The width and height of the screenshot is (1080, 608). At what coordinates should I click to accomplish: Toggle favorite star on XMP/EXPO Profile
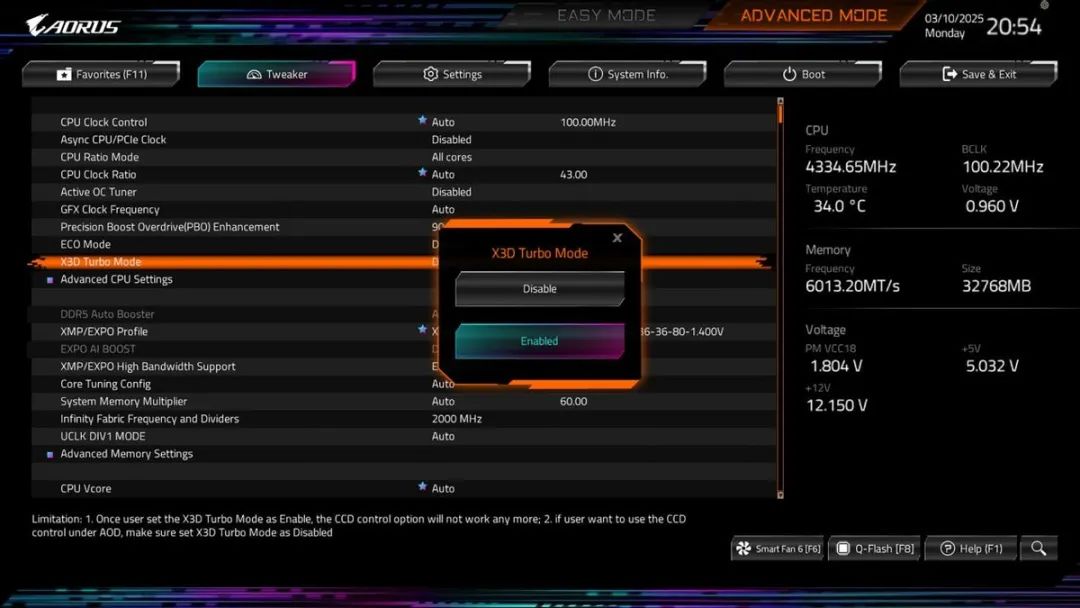pos(422,330)
